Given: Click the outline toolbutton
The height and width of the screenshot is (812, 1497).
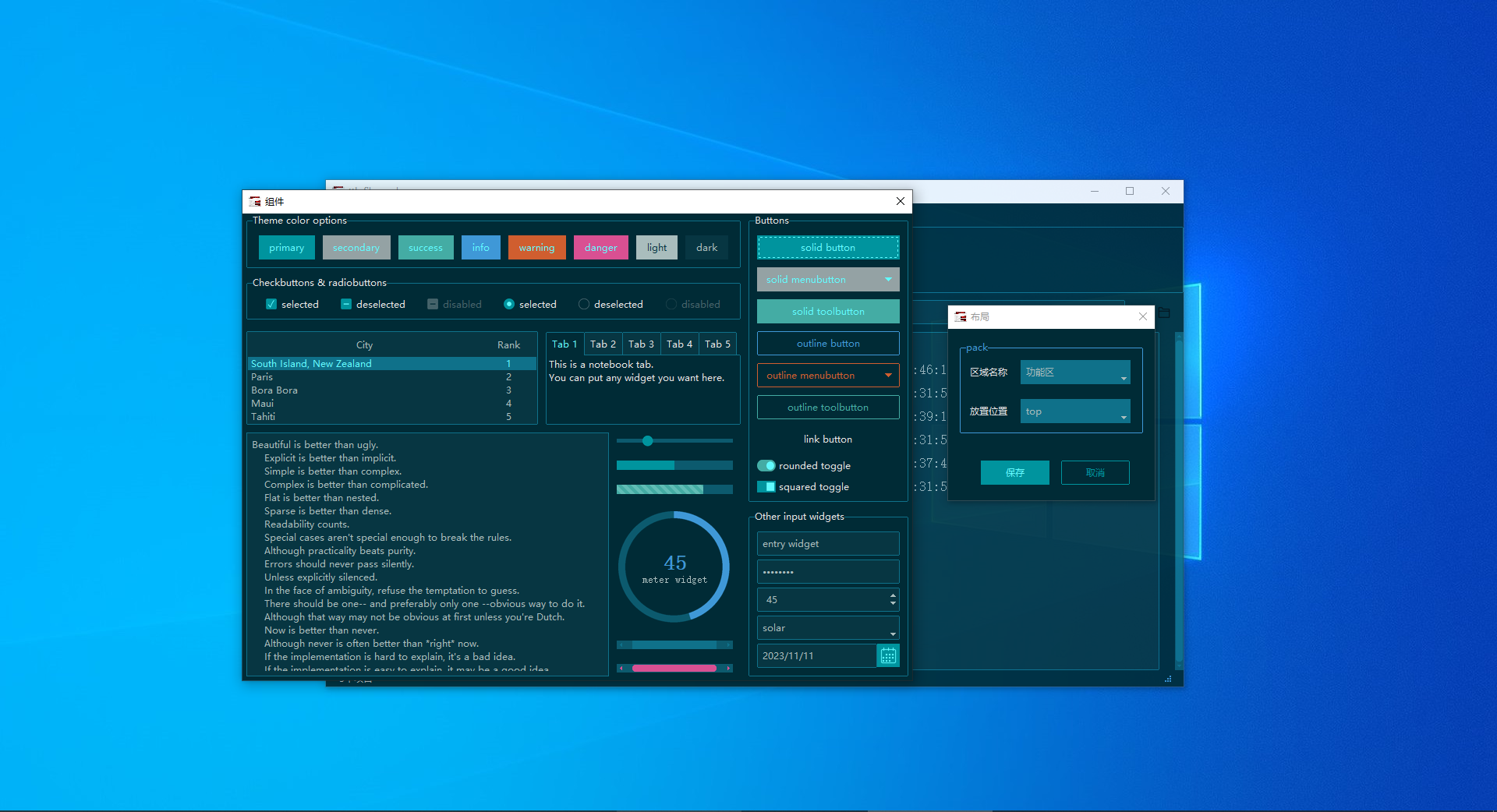Looking at the screenshot, I should (x=828, y=407).
